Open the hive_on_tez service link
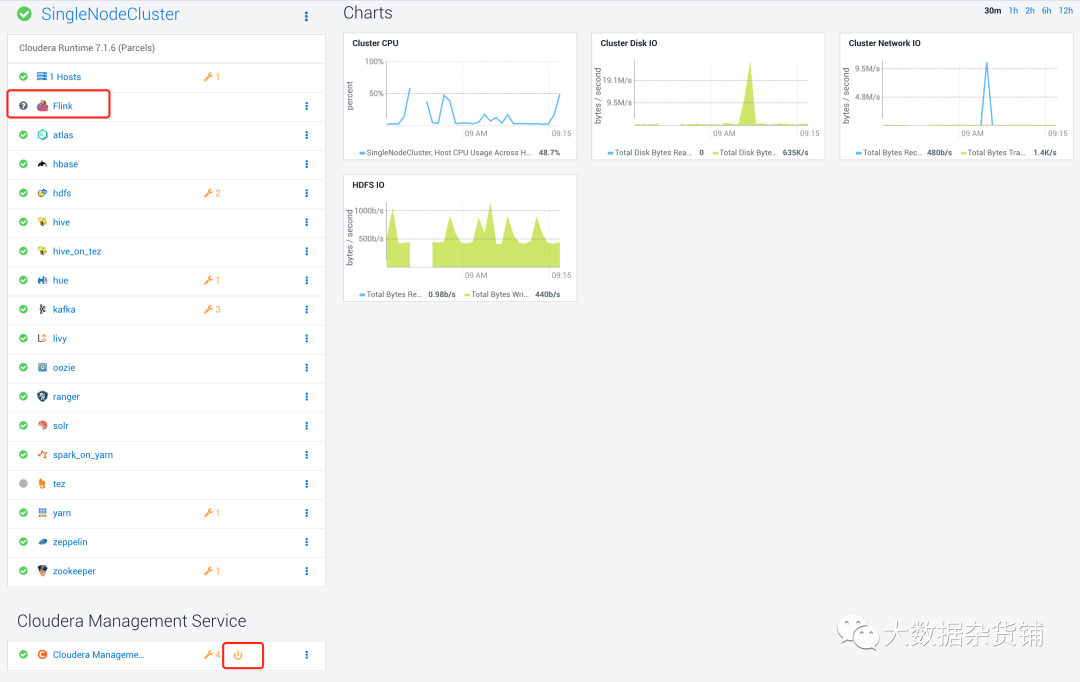The width and height of the screenshot is (1080, 682). tap(77, 251)
